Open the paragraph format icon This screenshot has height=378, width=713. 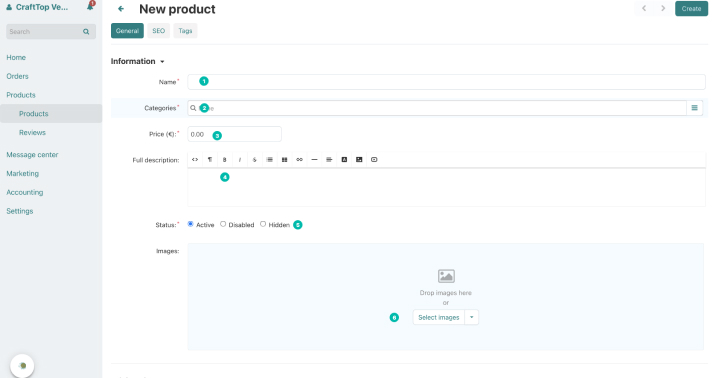coord(210,160)
